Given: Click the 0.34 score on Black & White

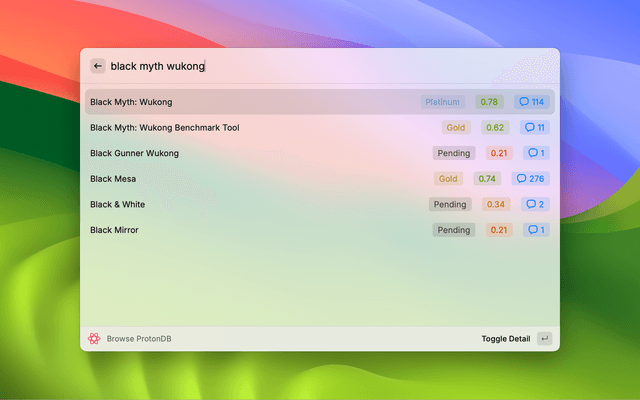Looking at the screenshot, I should coord(497,204).
